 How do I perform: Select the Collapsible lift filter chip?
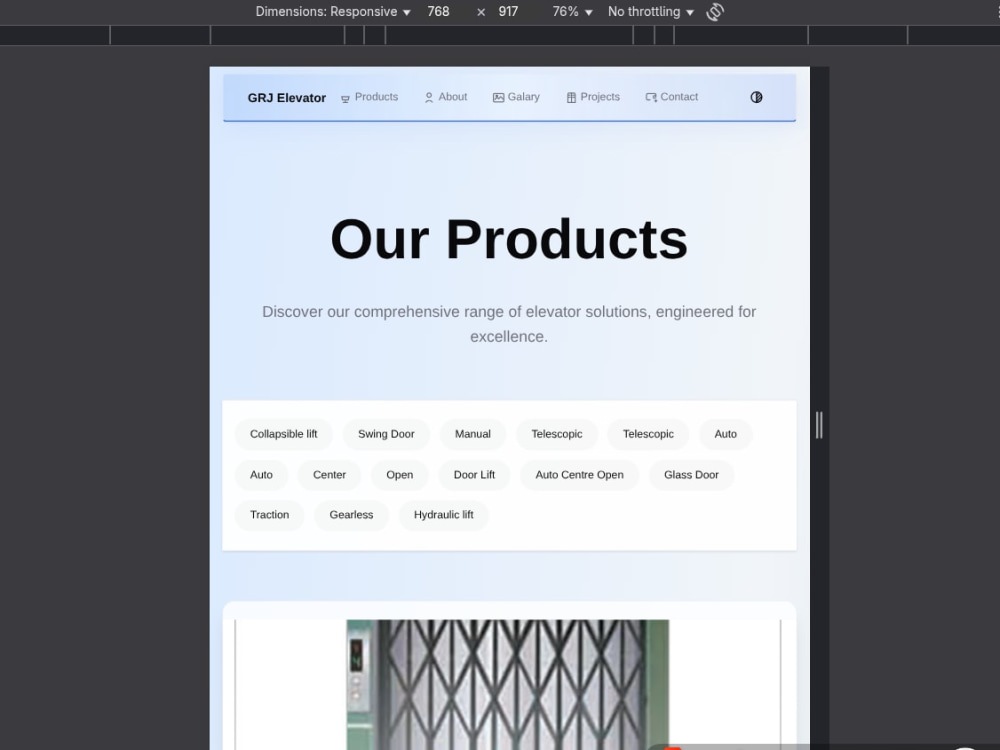(x=284, y=434)
